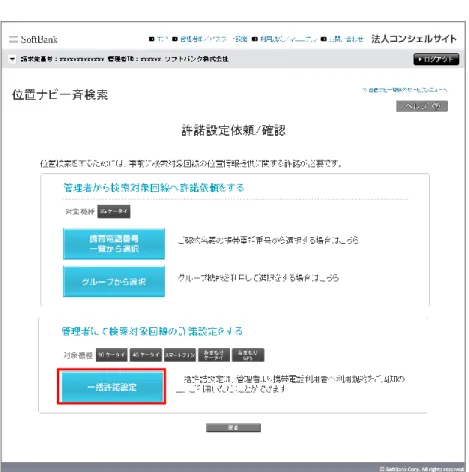Click the 一括許諾設定 button

[x=112, y=387]
